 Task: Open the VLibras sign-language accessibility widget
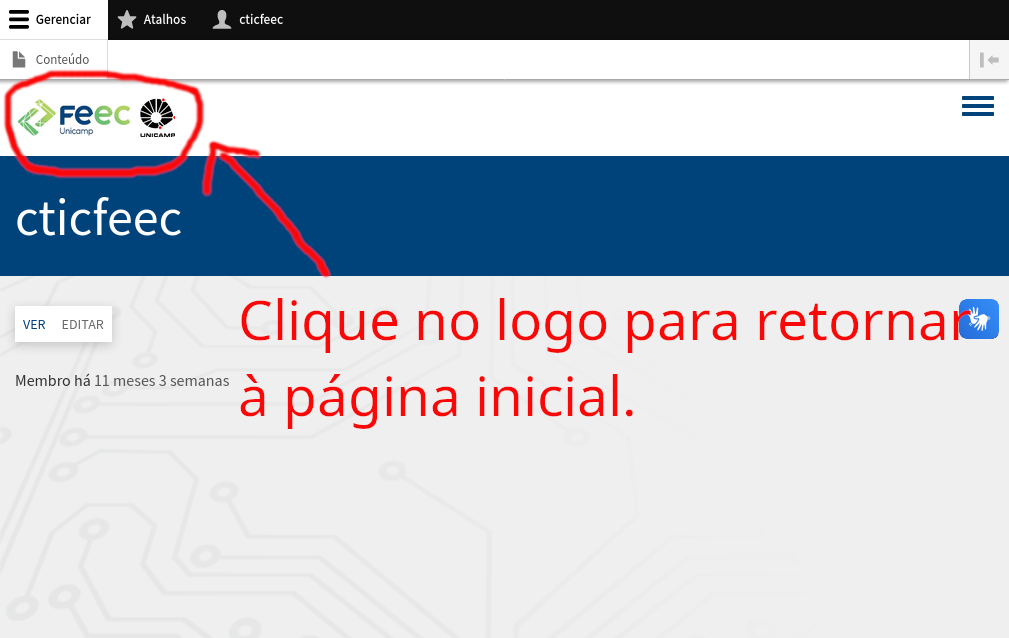click(x=978, y=319)
